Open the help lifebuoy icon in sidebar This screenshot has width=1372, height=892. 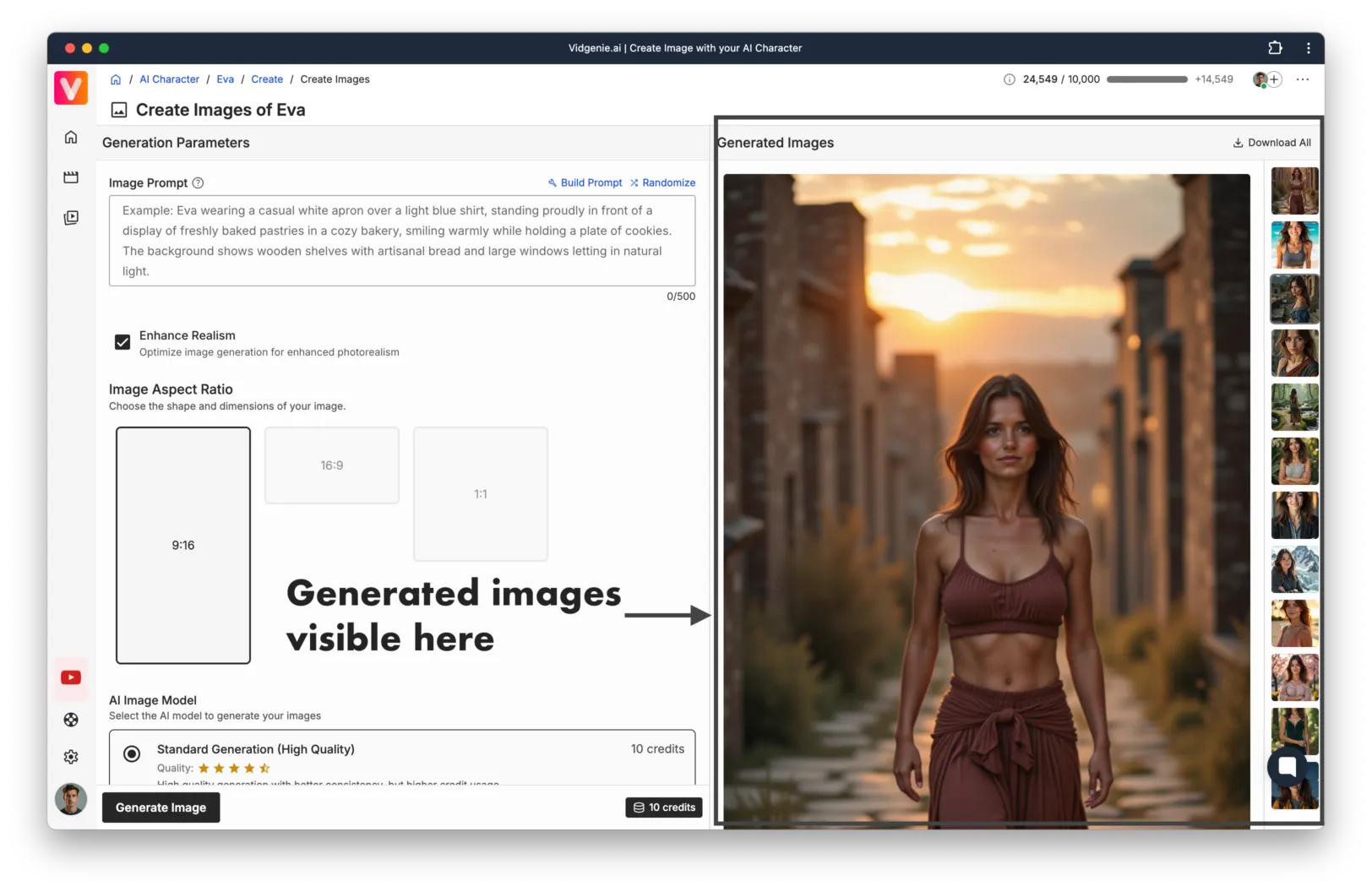[x=71, y=720]
